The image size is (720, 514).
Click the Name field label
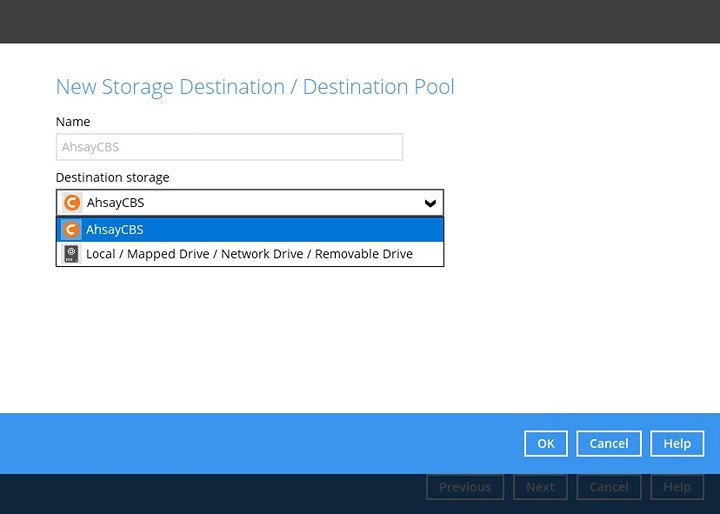73,122
